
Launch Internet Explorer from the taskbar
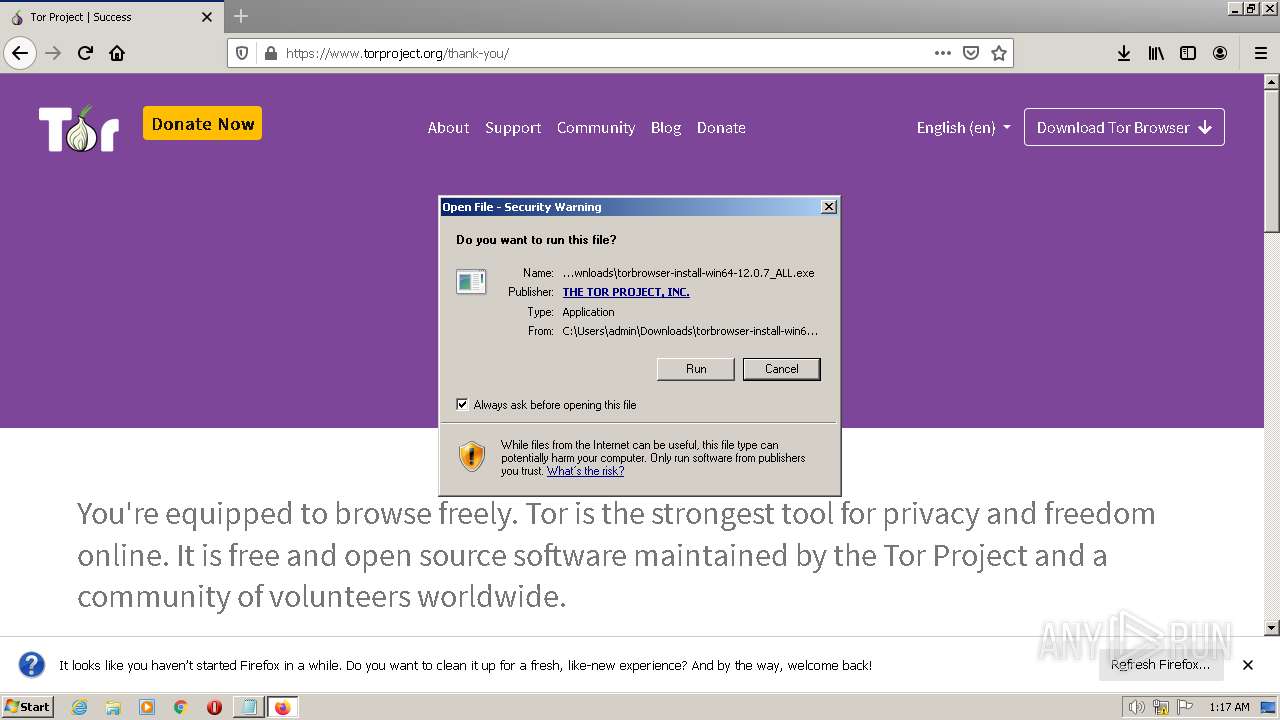pyautogui.click(x=79, y=707)
